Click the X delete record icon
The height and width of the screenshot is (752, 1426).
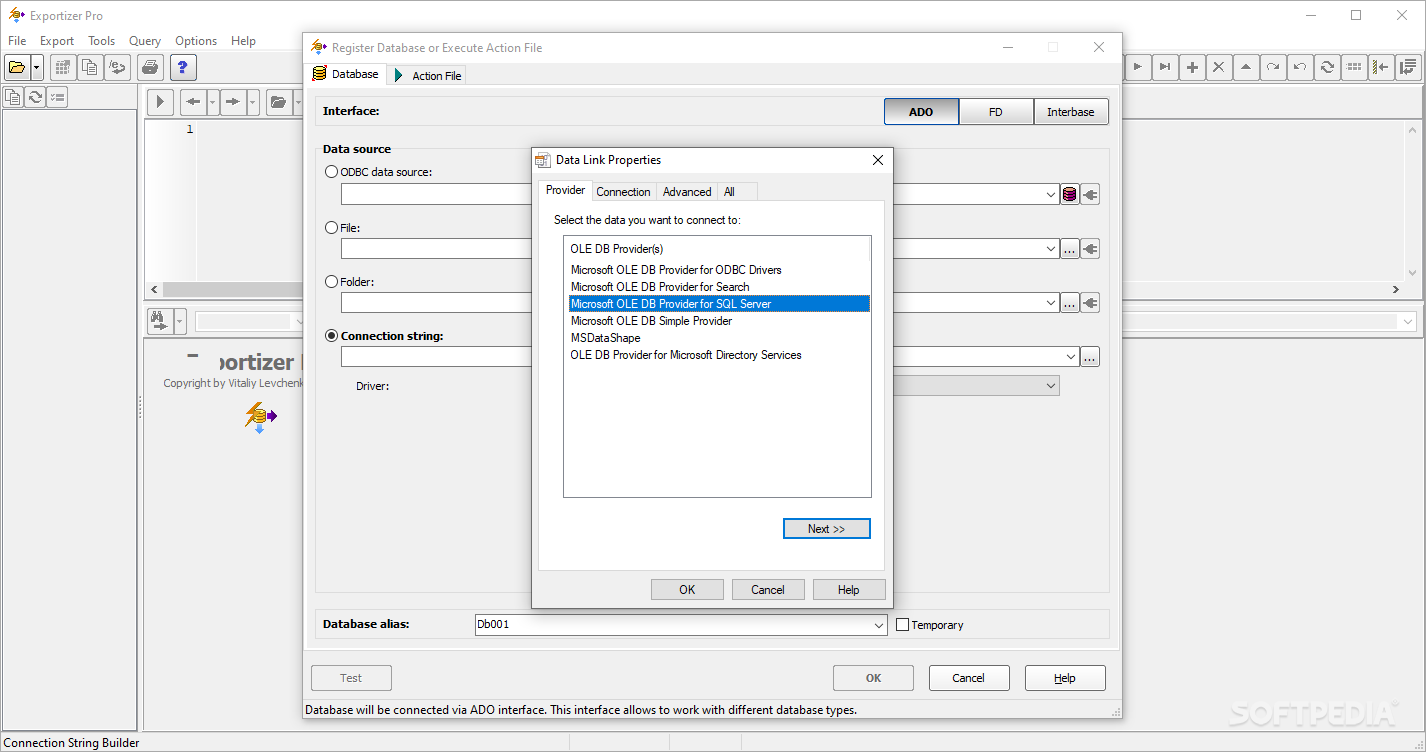click(x=1219, y=67)
